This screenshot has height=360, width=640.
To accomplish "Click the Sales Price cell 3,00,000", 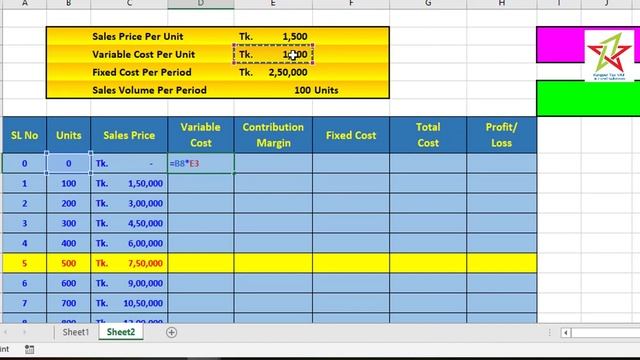I will click(129, 203).
